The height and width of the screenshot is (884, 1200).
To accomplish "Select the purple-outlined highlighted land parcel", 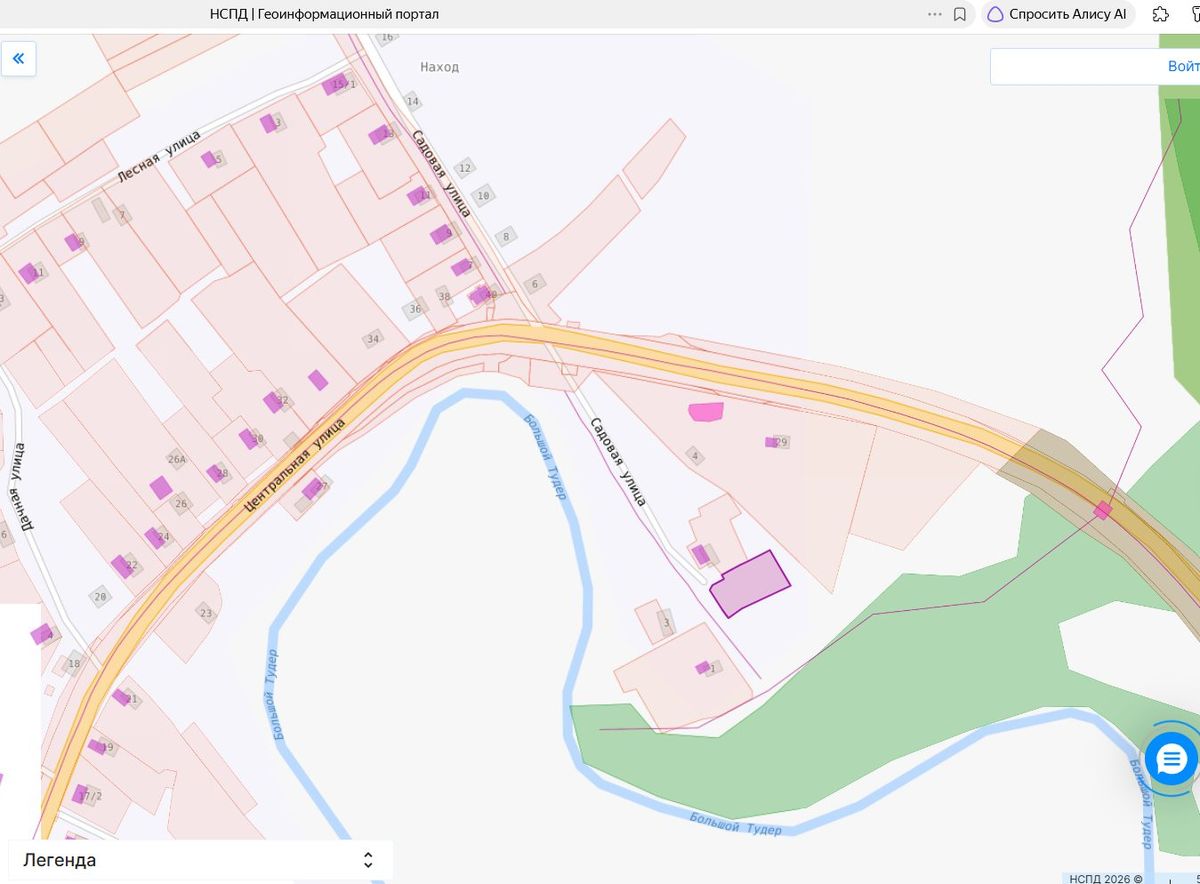I will 750,584.
